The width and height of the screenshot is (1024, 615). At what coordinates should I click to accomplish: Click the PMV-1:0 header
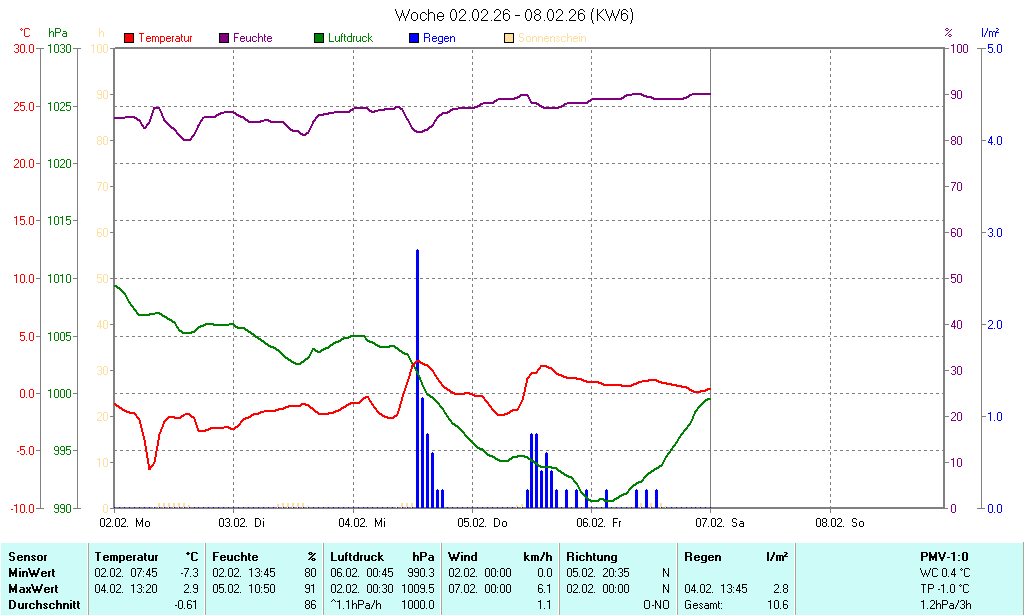(944, 557)
